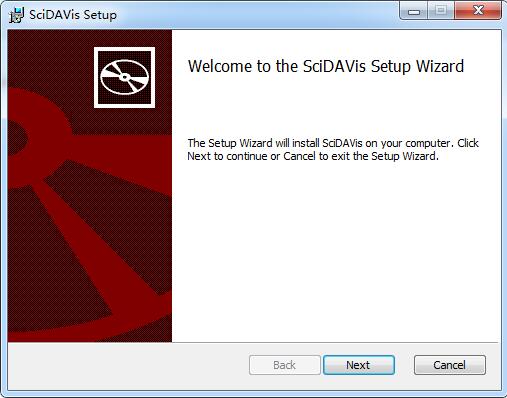Click the Welcome to SciDAVis heading
The width and height of the screenshot is (507, 398).
click(326, 66)
